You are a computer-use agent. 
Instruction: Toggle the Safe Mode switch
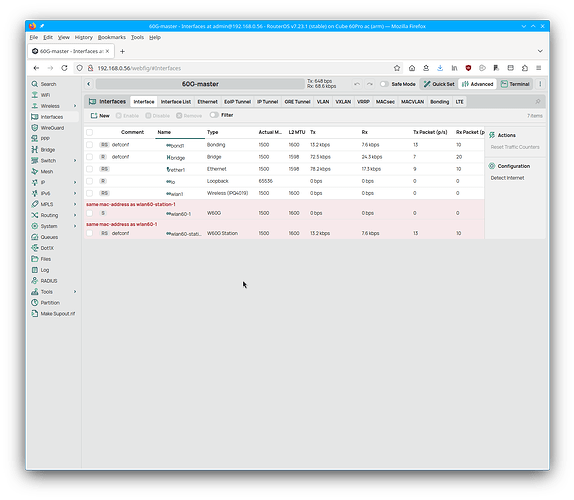[x=384, y=84]
